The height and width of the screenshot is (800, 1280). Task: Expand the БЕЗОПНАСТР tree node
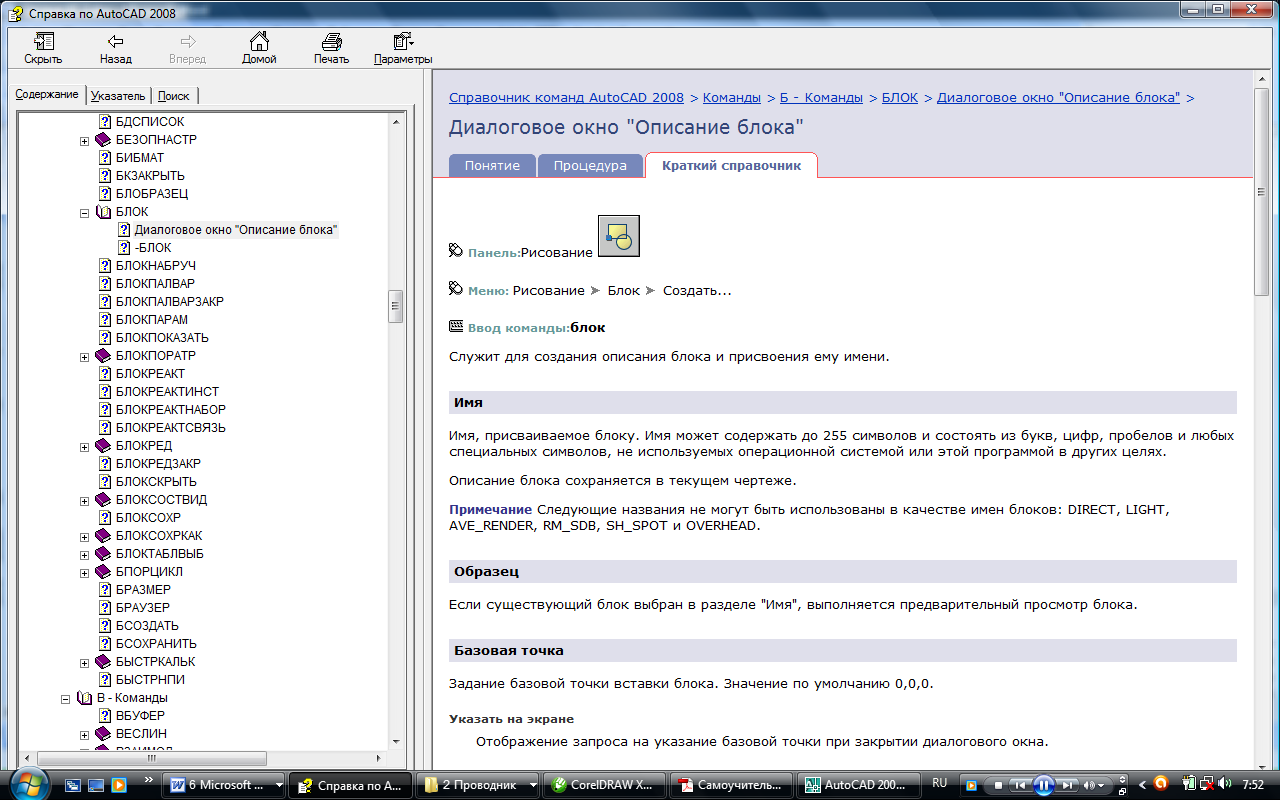point(85,140)
